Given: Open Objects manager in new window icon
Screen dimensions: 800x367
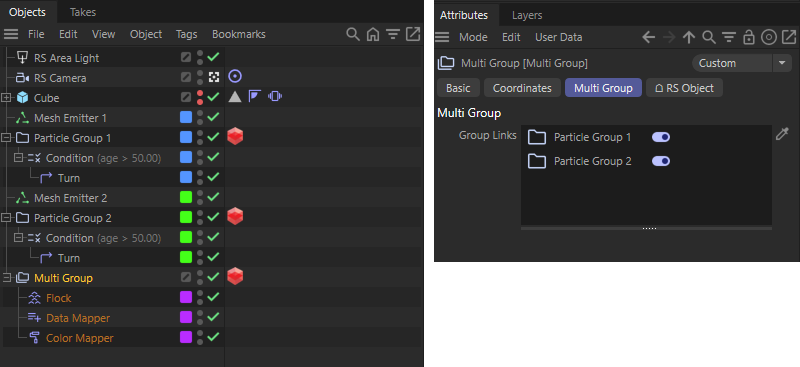Looking at the screenshot, I should tap(412, 34).
